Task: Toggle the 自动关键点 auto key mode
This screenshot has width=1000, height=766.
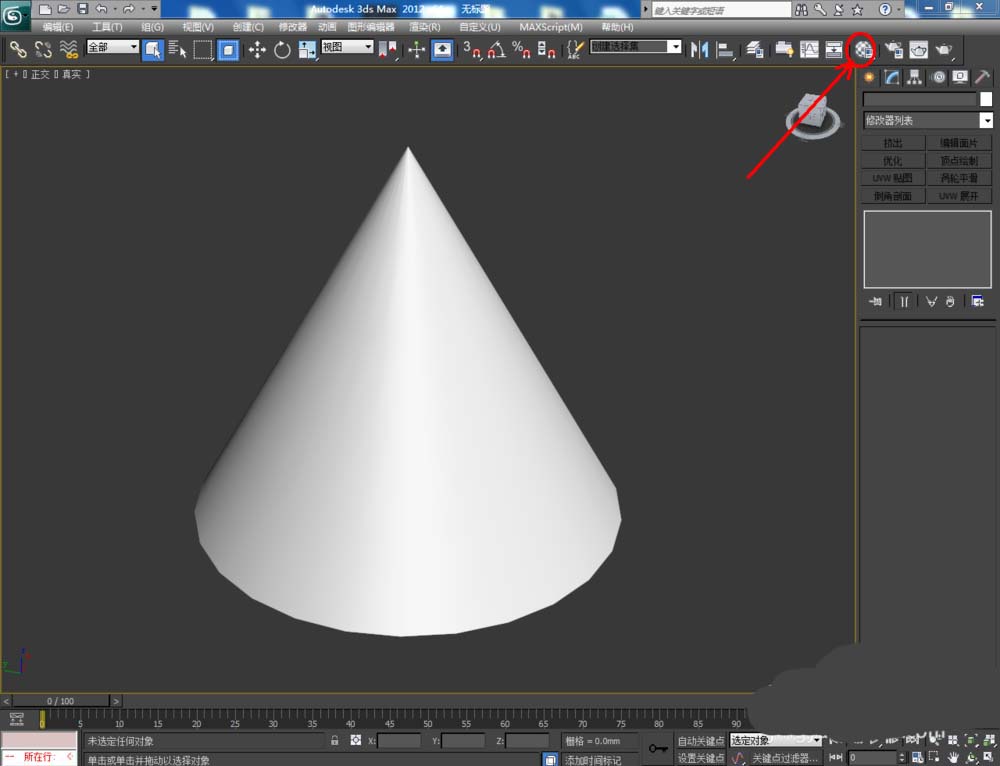Action: coord(700,741)
